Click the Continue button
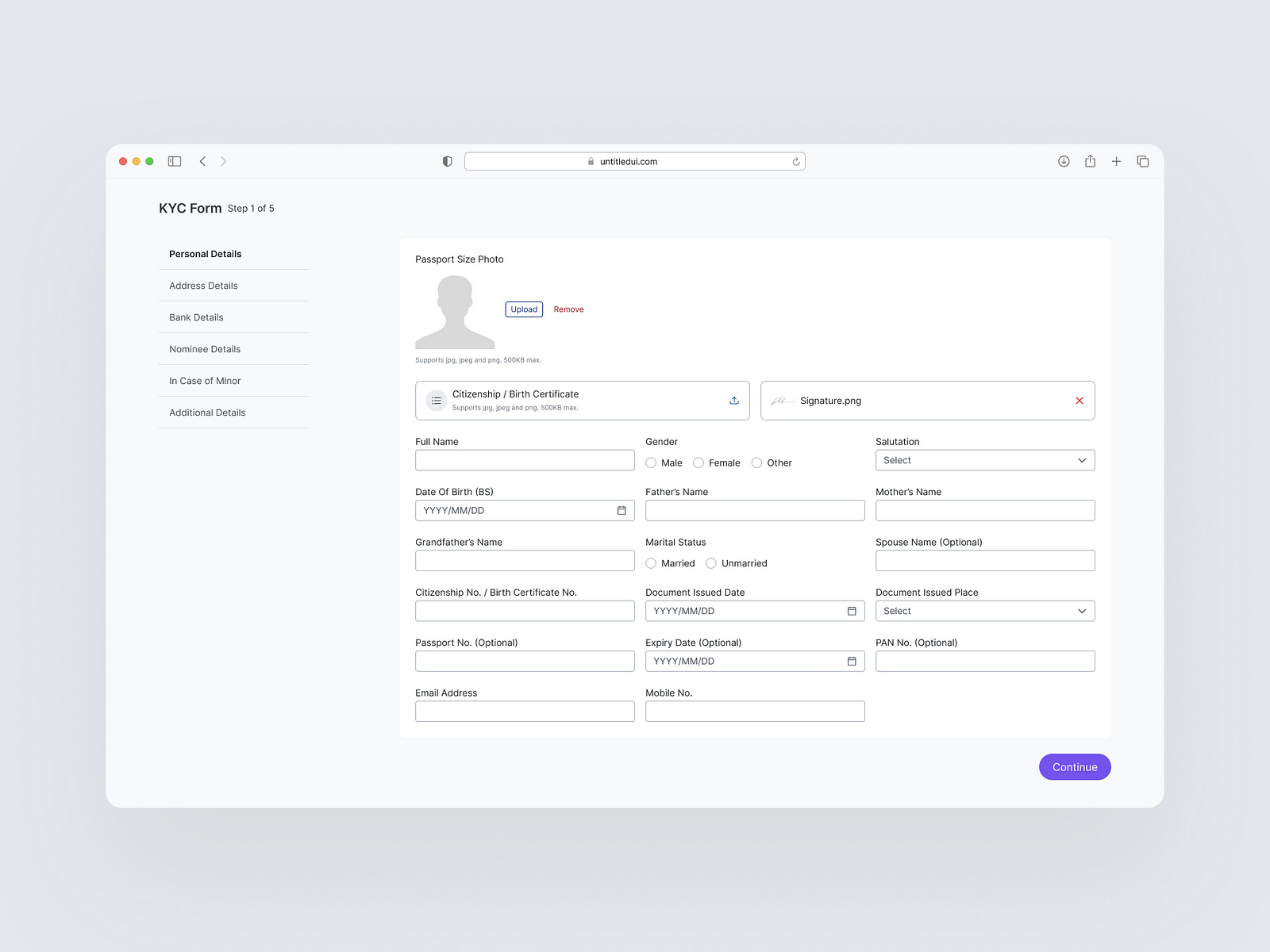 [1075, 766]
